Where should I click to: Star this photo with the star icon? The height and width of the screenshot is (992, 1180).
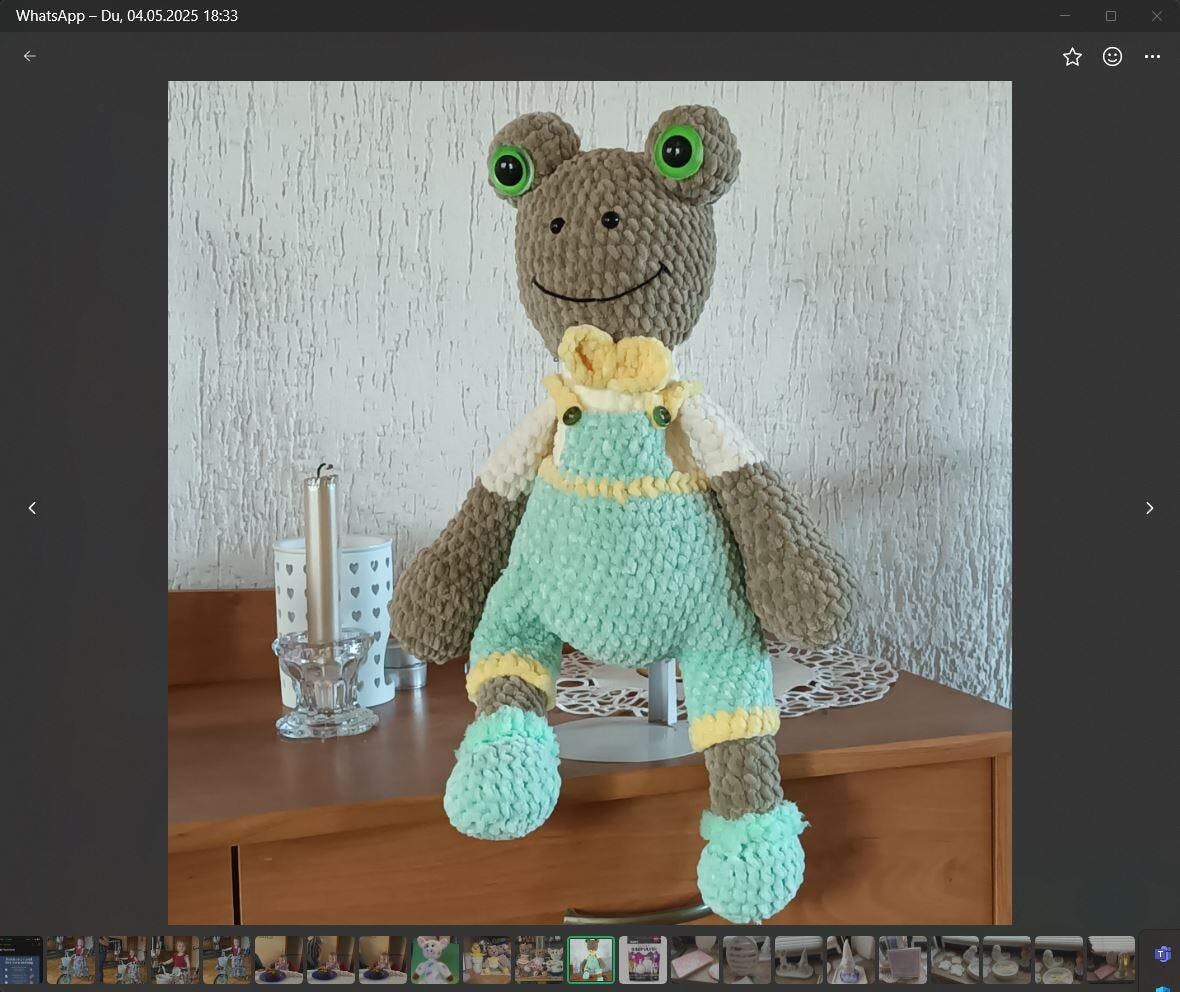coord(1072,57)
